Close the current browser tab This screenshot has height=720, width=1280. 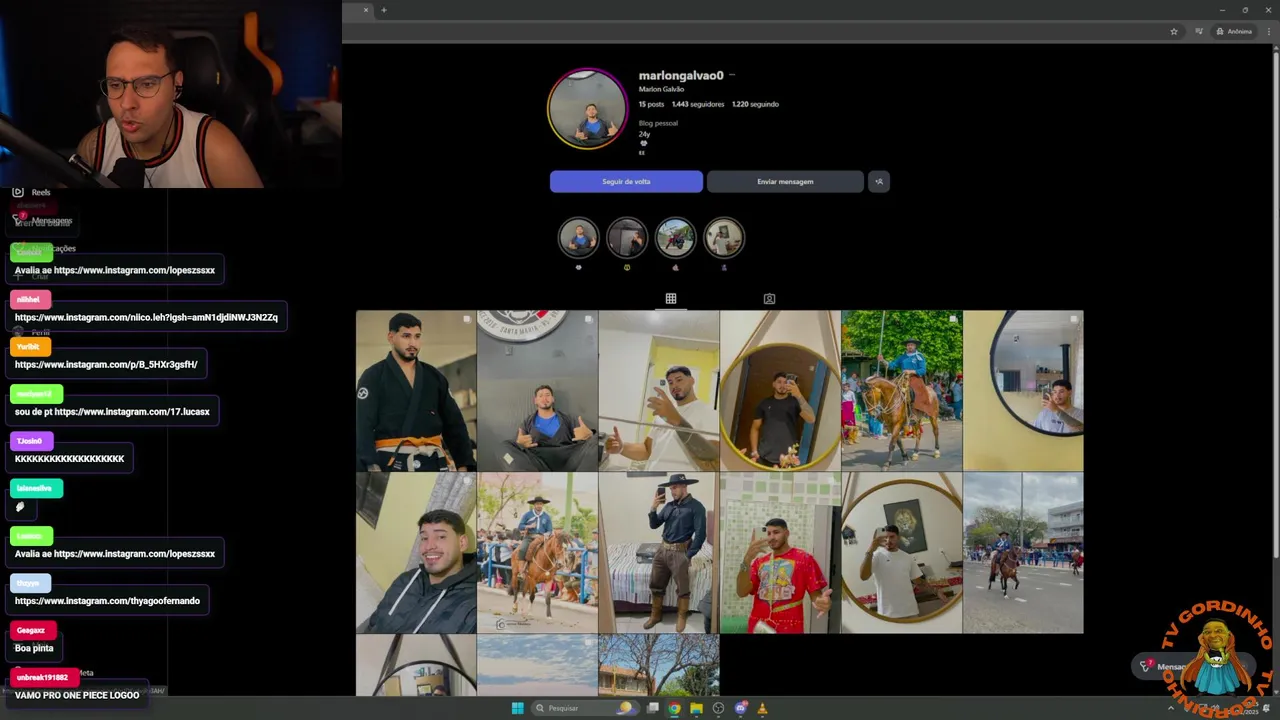tap(366, 10)
